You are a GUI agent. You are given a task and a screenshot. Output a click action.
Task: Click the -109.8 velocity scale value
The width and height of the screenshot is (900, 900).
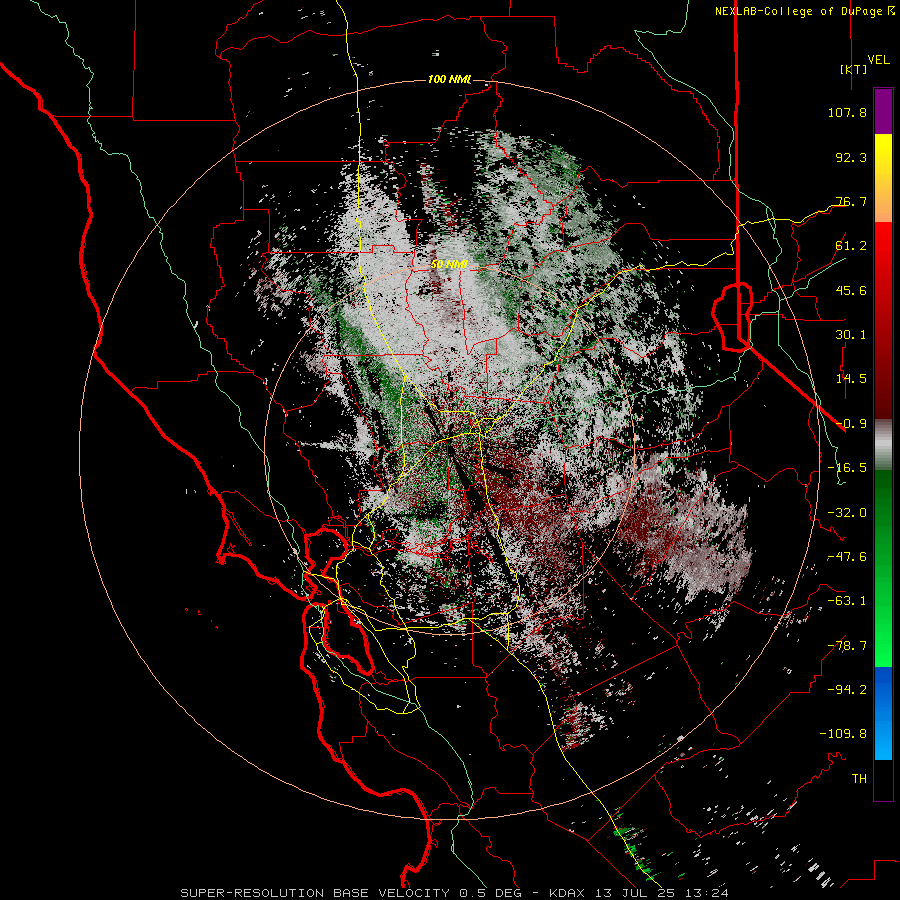click(x=843, y=734)
